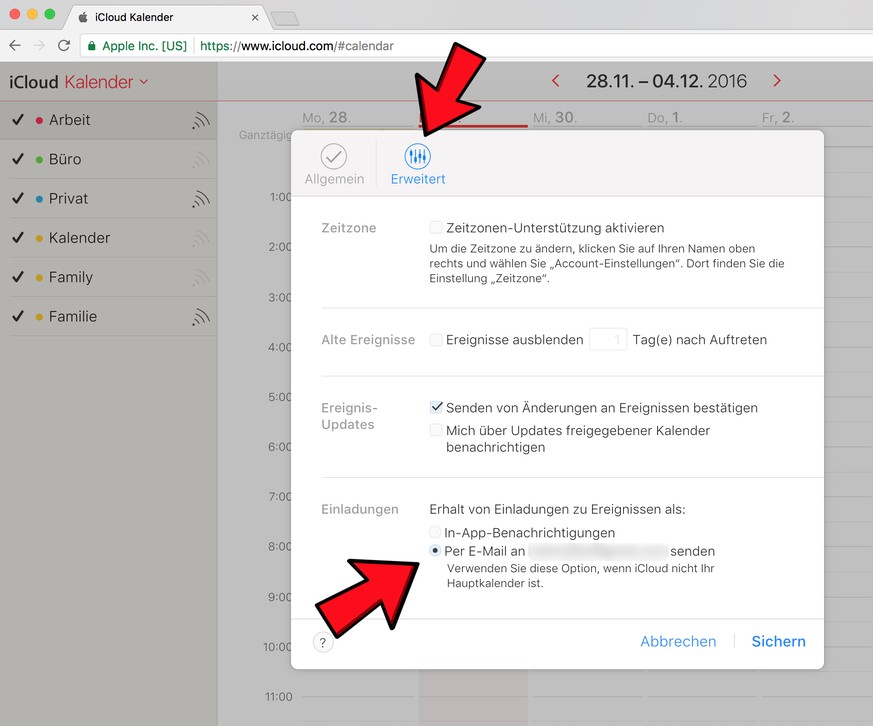873x726 pixels.
Task: Open help with the question mark button
Action: pos(323,642)
